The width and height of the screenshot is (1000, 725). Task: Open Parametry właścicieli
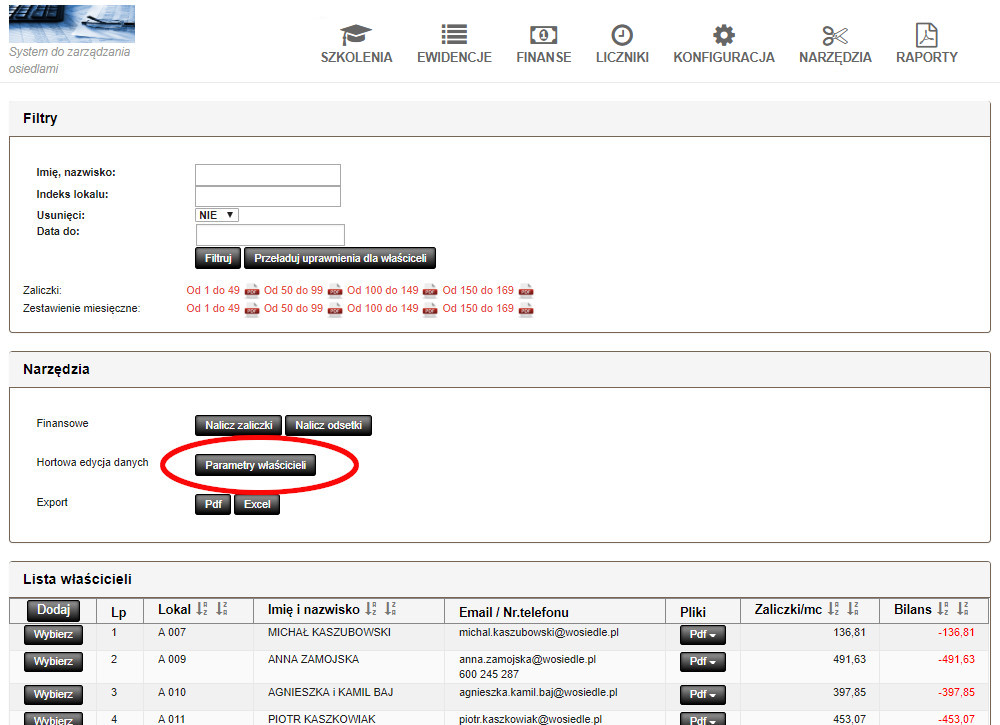click(255, 465)
